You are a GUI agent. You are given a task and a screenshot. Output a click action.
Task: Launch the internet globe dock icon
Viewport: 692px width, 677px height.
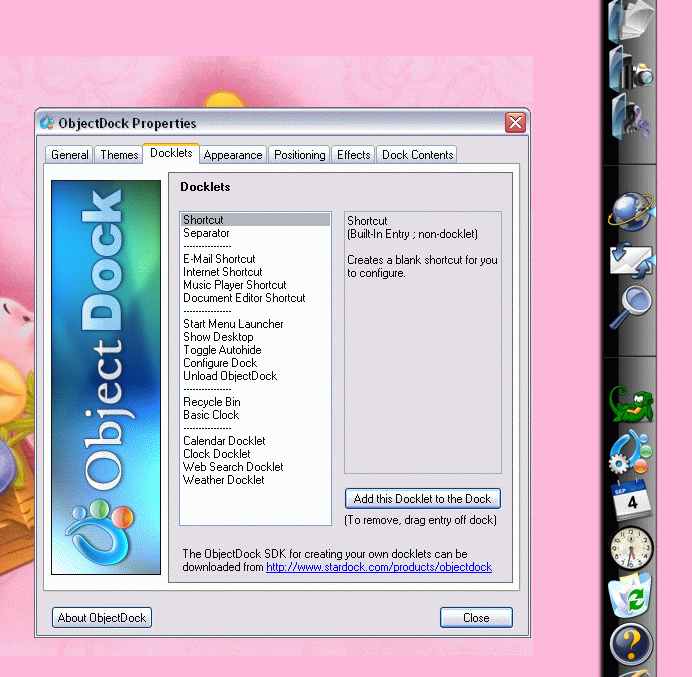[x=631, y=212]
